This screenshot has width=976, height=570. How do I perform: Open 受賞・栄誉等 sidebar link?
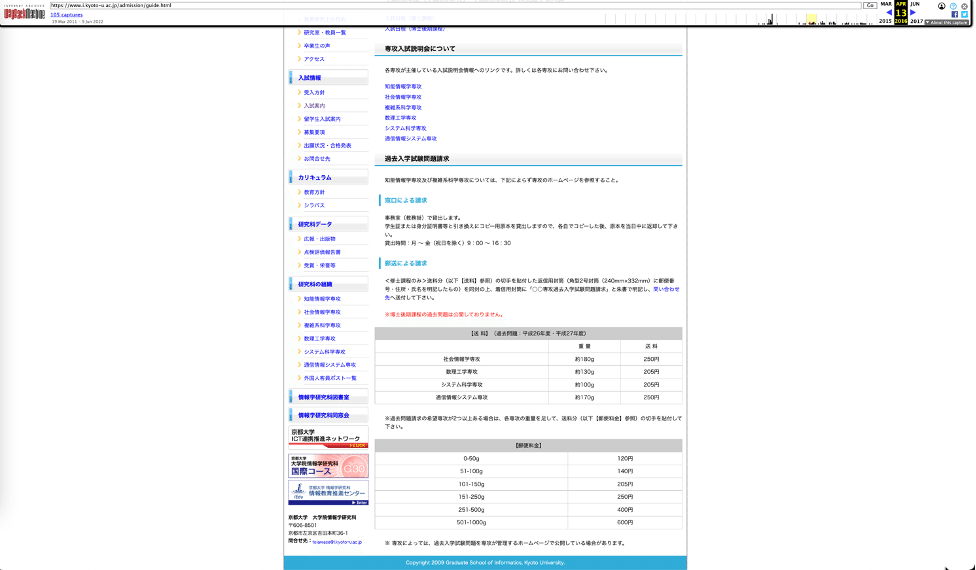[x=319, y=265]
